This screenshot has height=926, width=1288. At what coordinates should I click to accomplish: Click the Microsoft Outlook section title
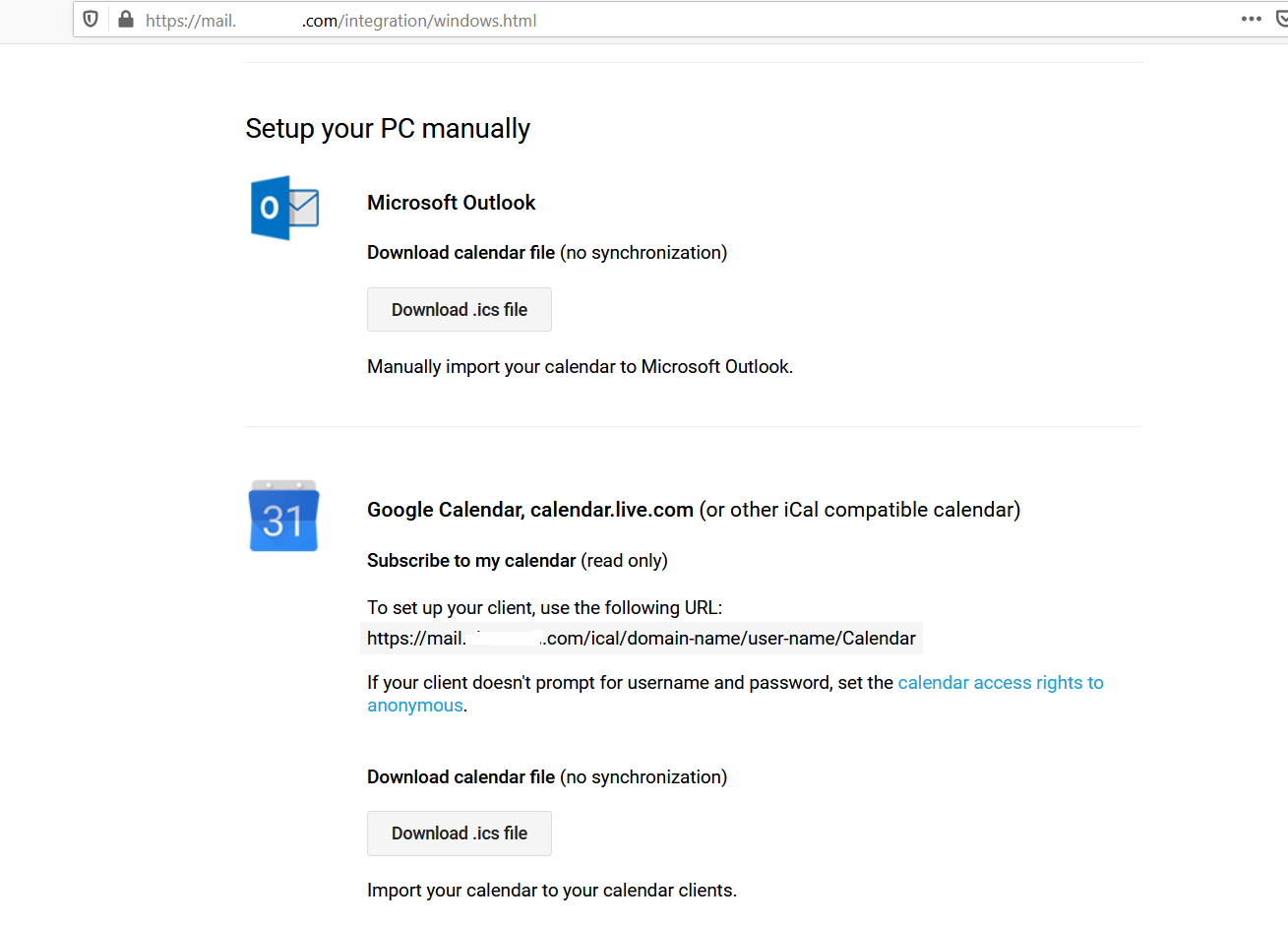pyautogui.click(x=452, y=203)
